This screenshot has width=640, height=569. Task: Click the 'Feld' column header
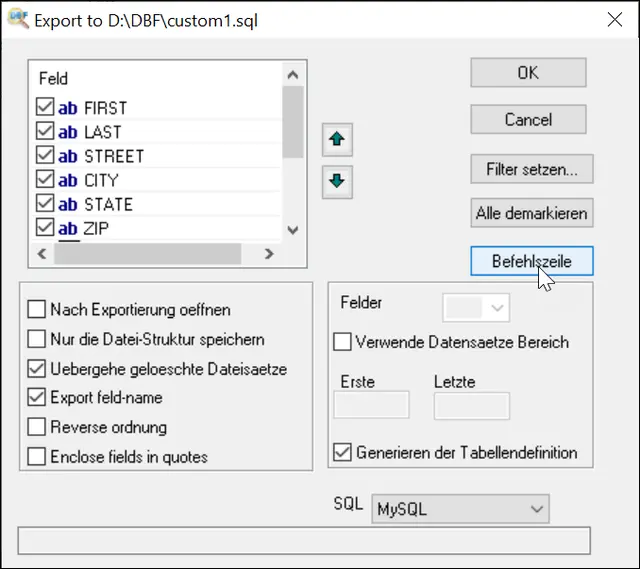pyautogui.click(x=53, y=78)
